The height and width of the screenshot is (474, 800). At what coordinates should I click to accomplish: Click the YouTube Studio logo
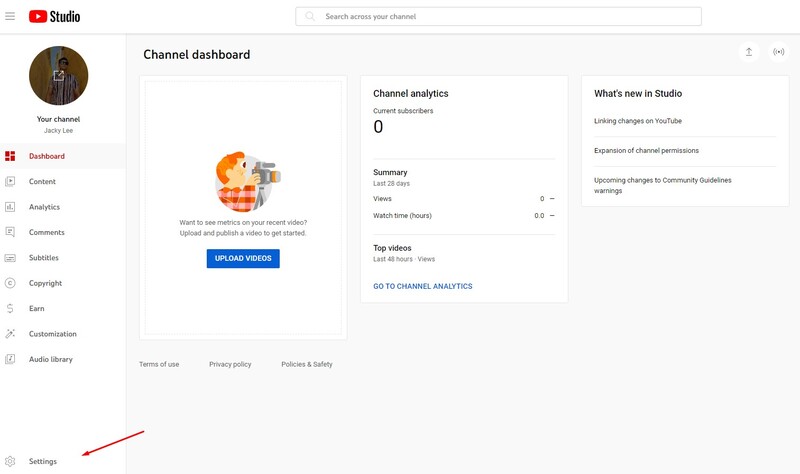pos(54,16)
